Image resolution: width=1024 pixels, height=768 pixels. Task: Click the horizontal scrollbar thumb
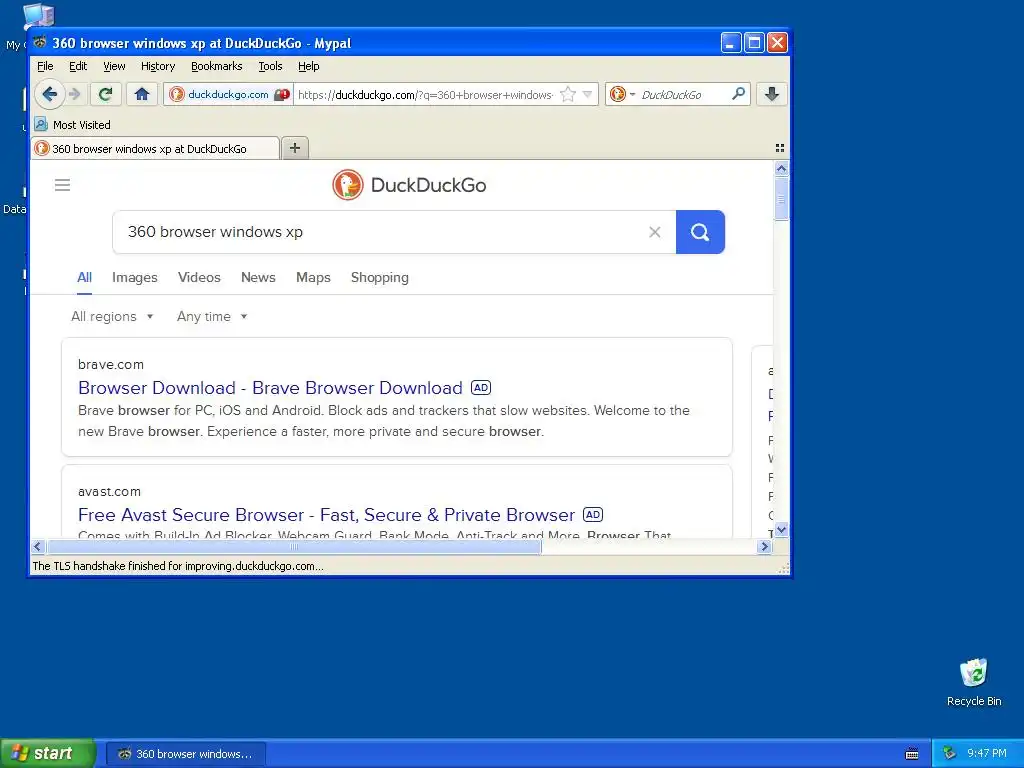pos(294,547)
